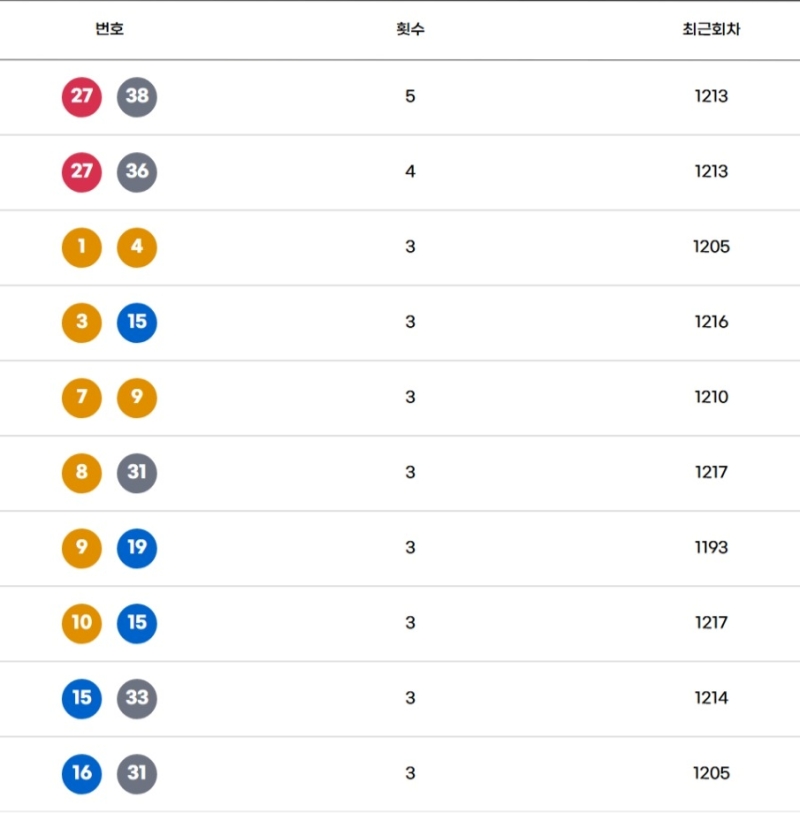Click the 번호 column header
Viewport: 800px width, 813px height.
point(109,29)
